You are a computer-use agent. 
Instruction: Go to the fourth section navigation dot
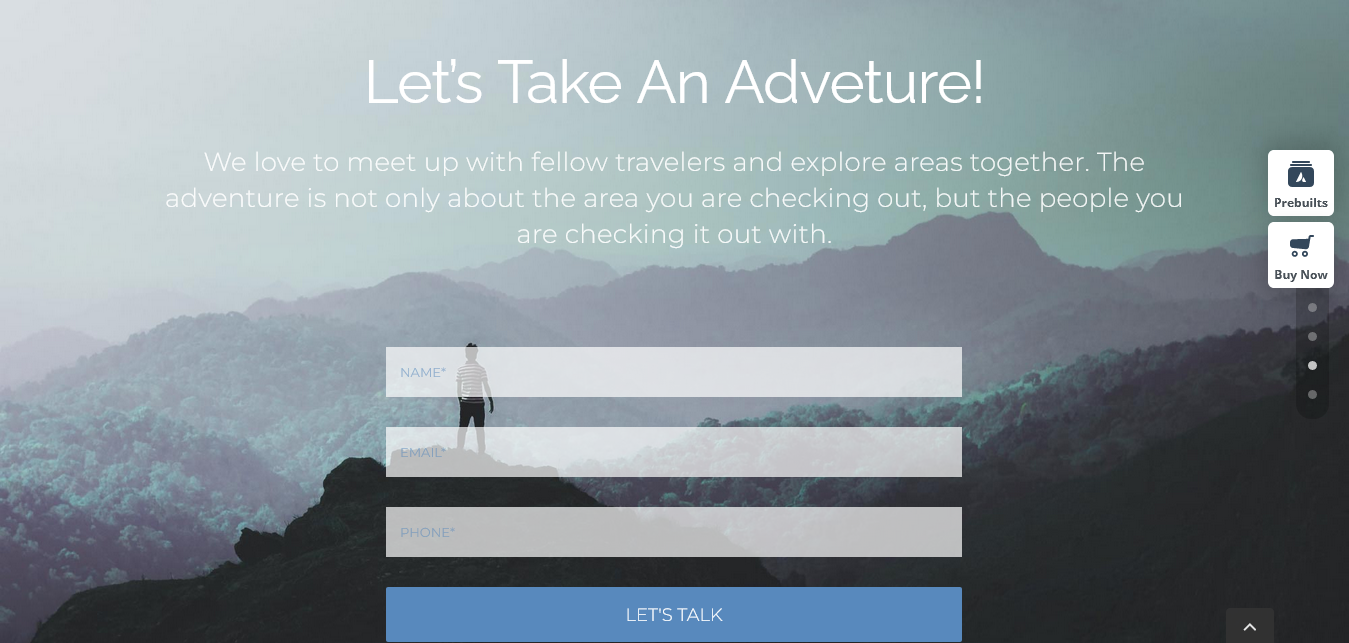tap(1312, 395)
